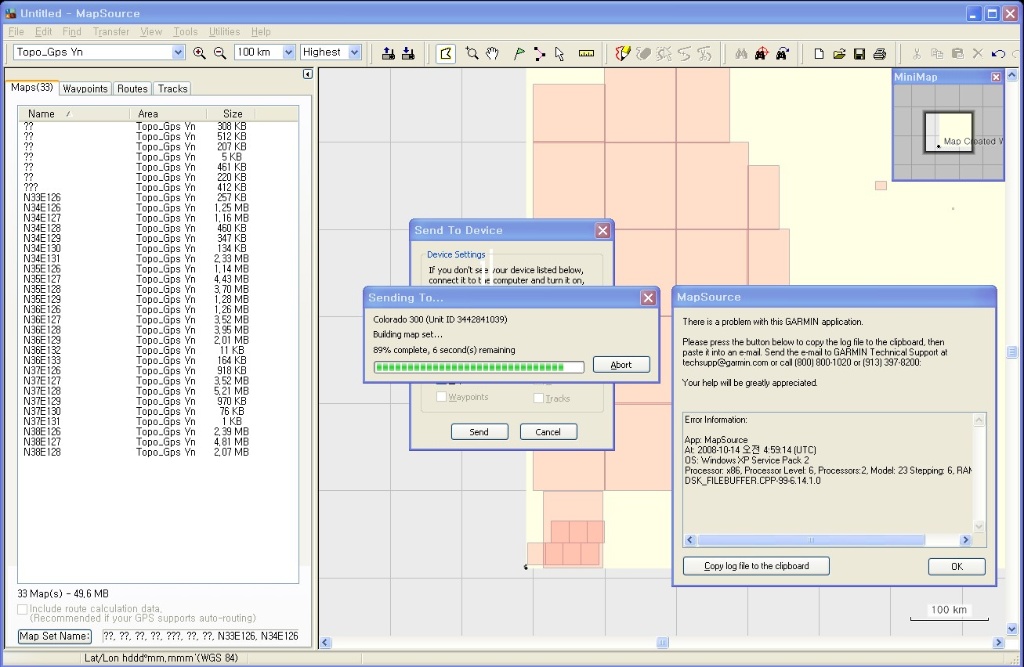This screenshot has width=1024, height=667.
Task: Select the Zoom tool with dashed box
Action: pyautogui.click(x=472, y=54)
